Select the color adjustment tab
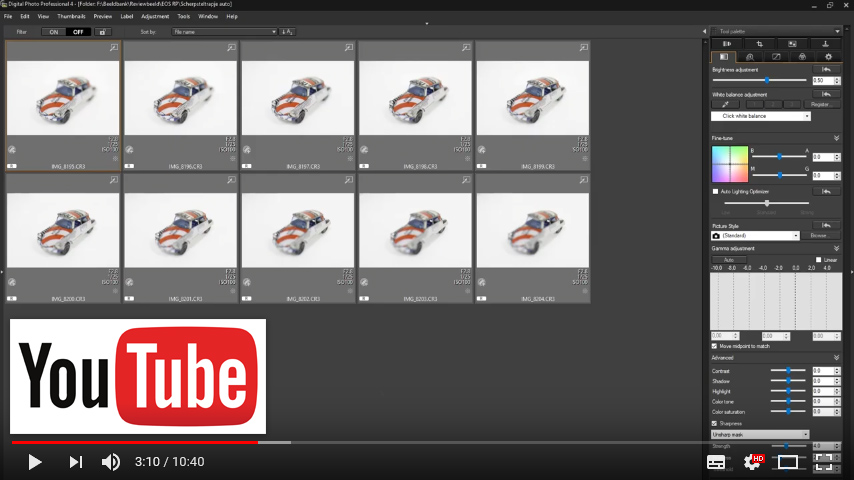854x480 pixels. point(802,57)
